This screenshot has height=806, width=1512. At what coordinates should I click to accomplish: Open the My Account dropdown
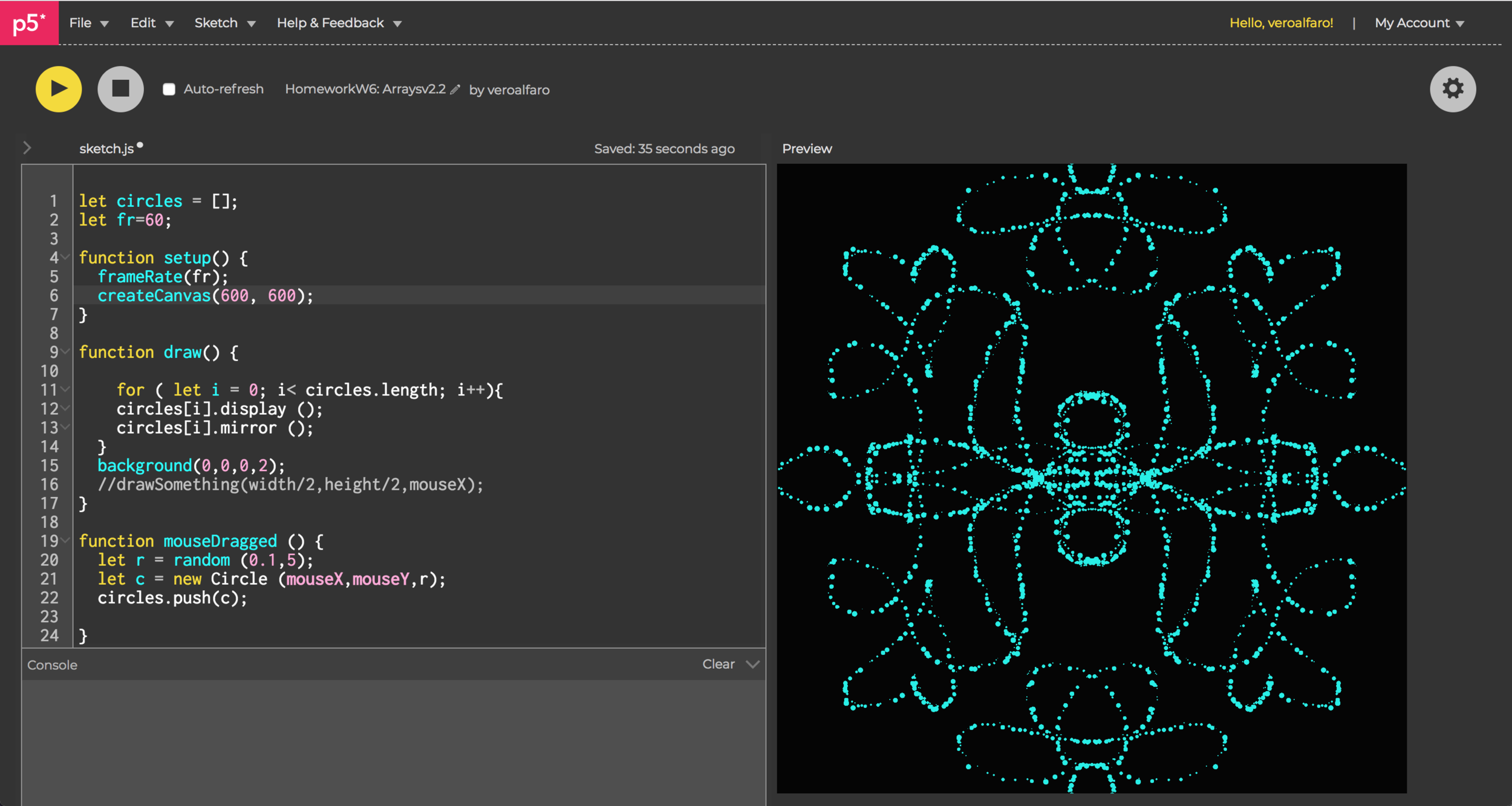coord(1419,23)
